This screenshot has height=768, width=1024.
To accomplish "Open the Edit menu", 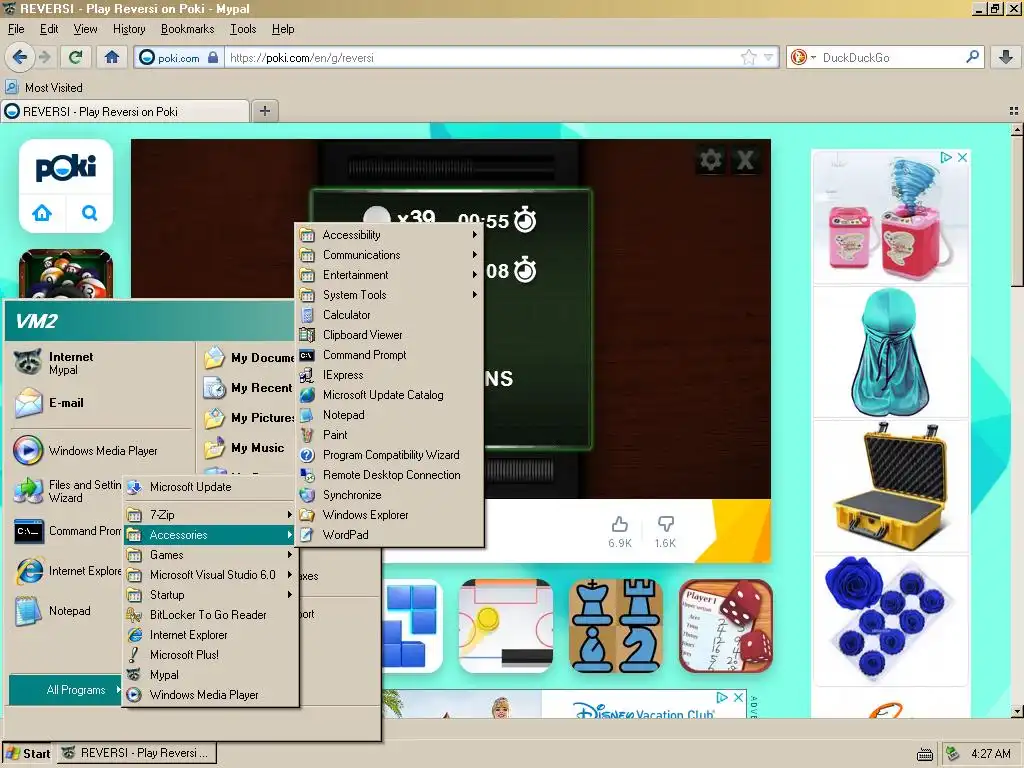I will click(49, 29).
